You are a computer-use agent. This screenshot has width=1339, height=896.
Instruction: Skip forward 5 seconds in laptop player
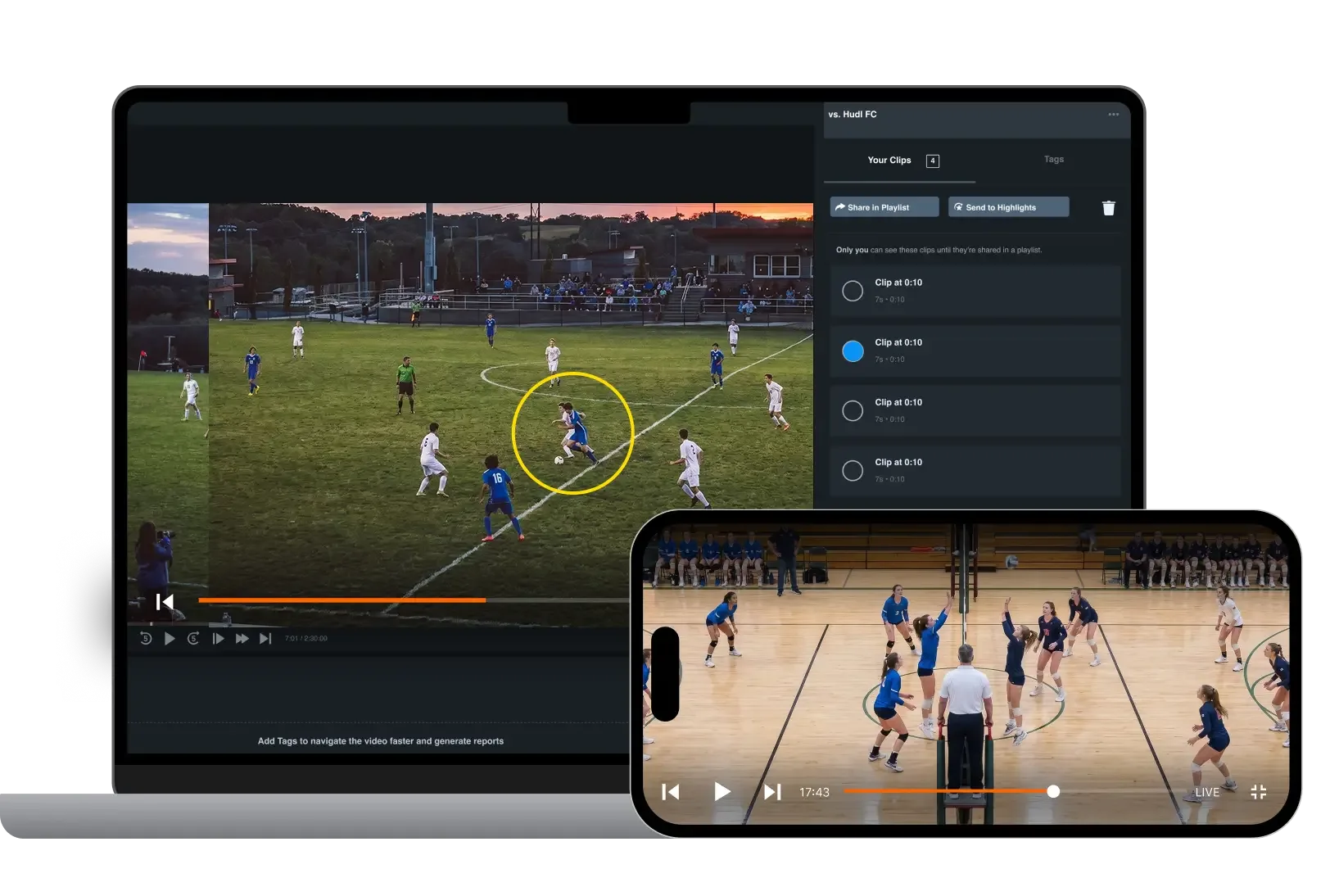click(x=193, y=638)
